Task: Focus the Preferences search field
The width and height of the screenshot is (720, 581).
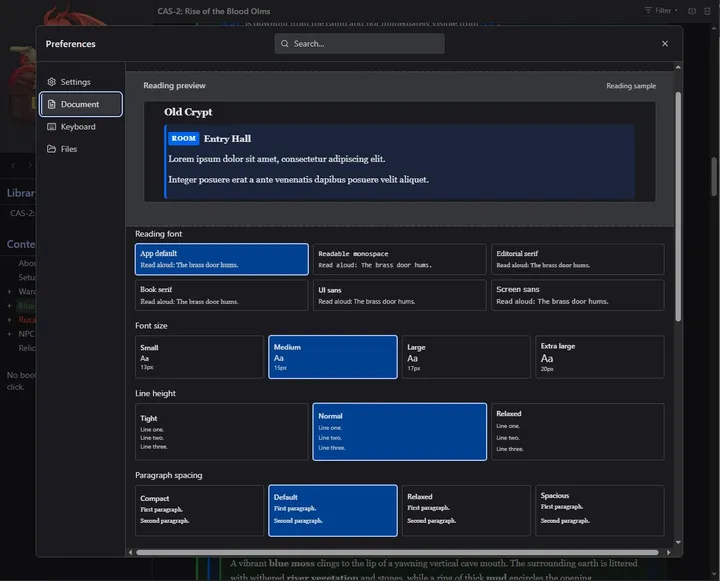Action: click(359, 44)
